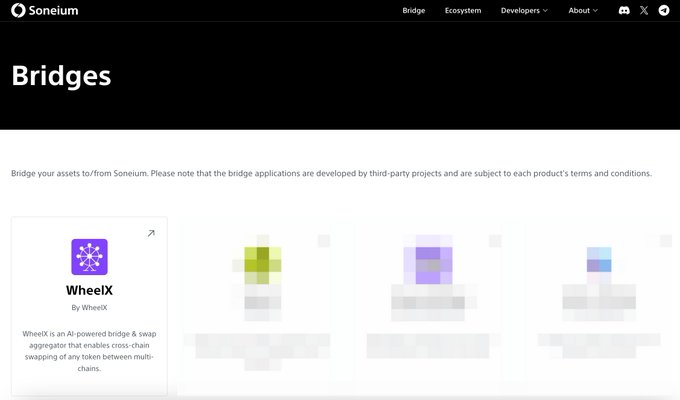This screenshot has height=400, width=680.
Task: Open the X (Twitter) icon link
Action: [644, 10]
